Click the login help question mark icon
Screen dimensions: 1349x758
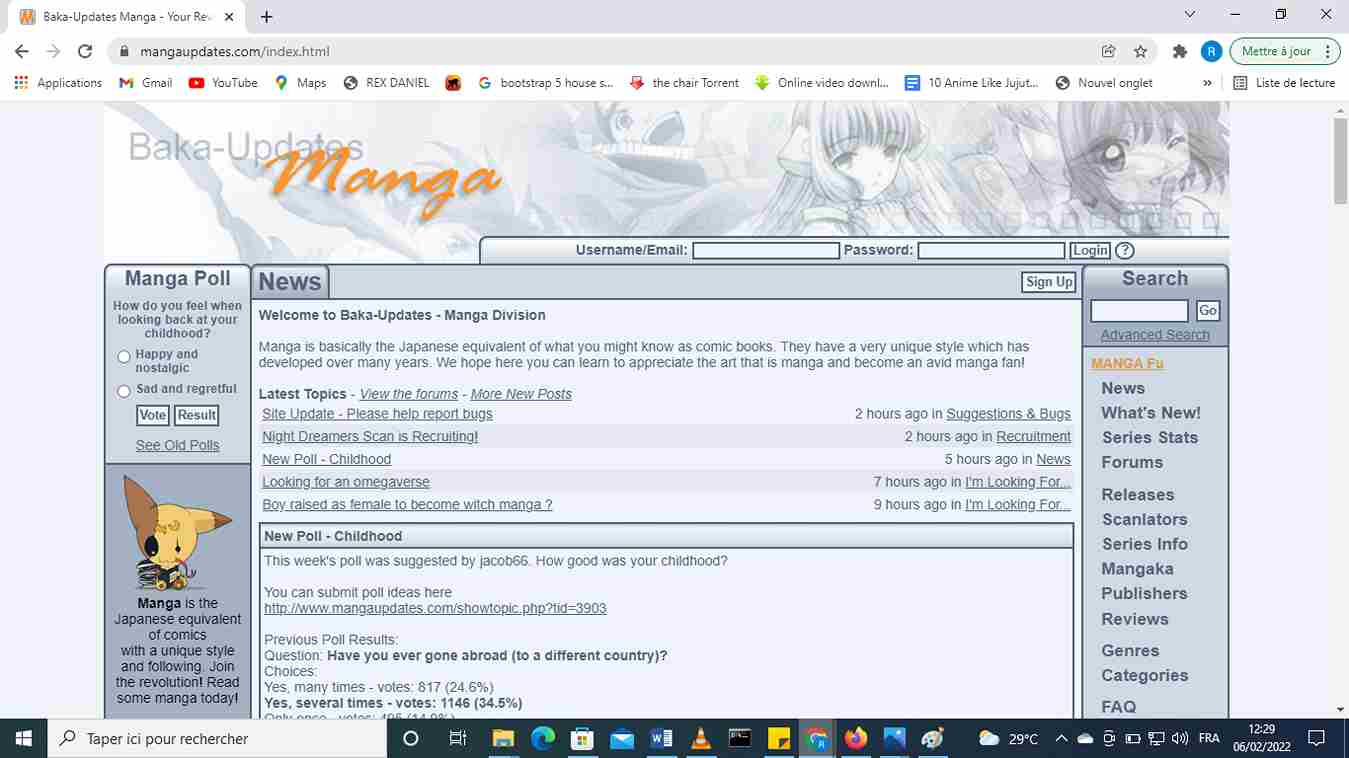[1125, 251]
